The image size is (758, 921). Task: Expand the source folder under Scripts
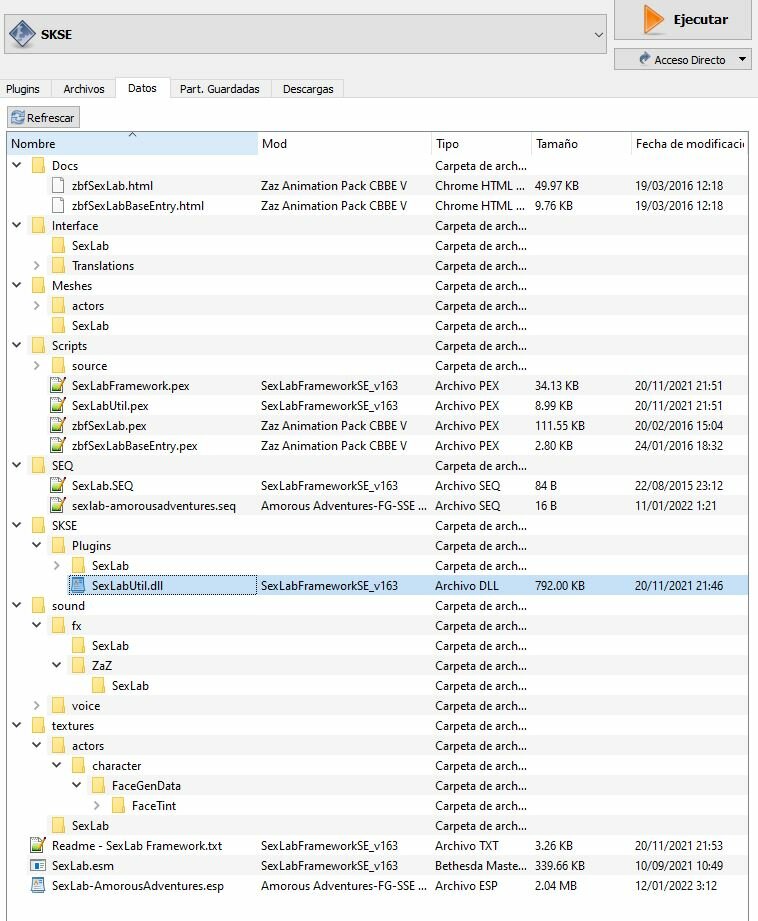click(36, 365)
